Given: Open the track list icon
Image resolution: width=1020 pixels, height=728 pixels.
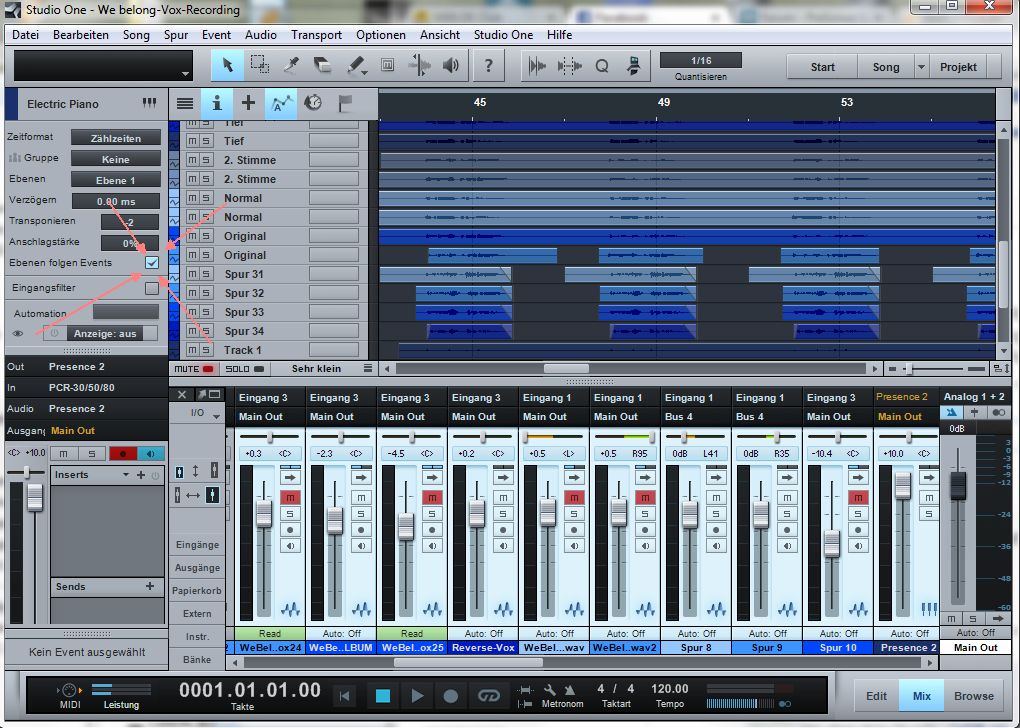Looking at the screenshot, I should [x=185, y=103].
